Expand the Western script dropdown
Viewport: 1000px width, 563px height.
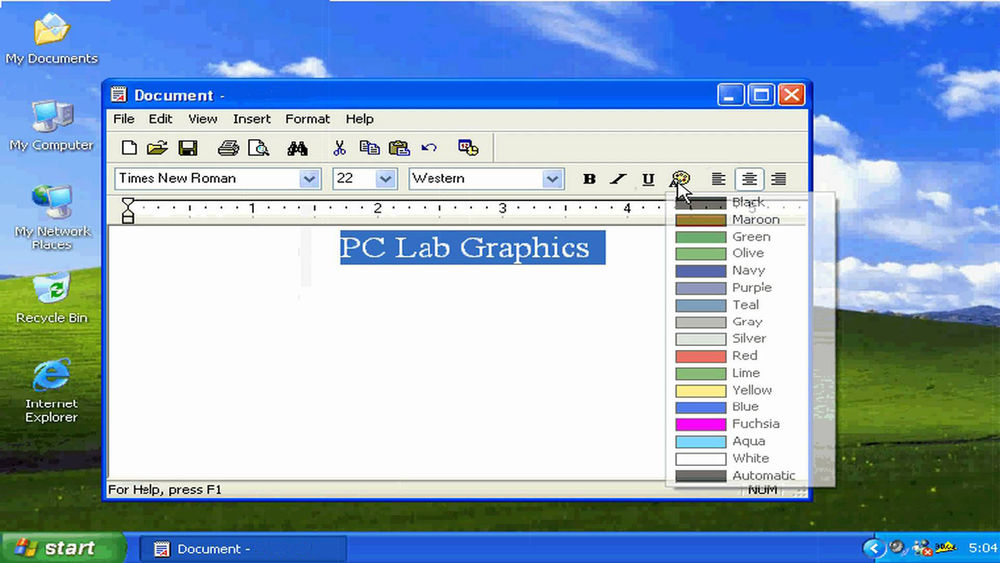pos(552,179)
